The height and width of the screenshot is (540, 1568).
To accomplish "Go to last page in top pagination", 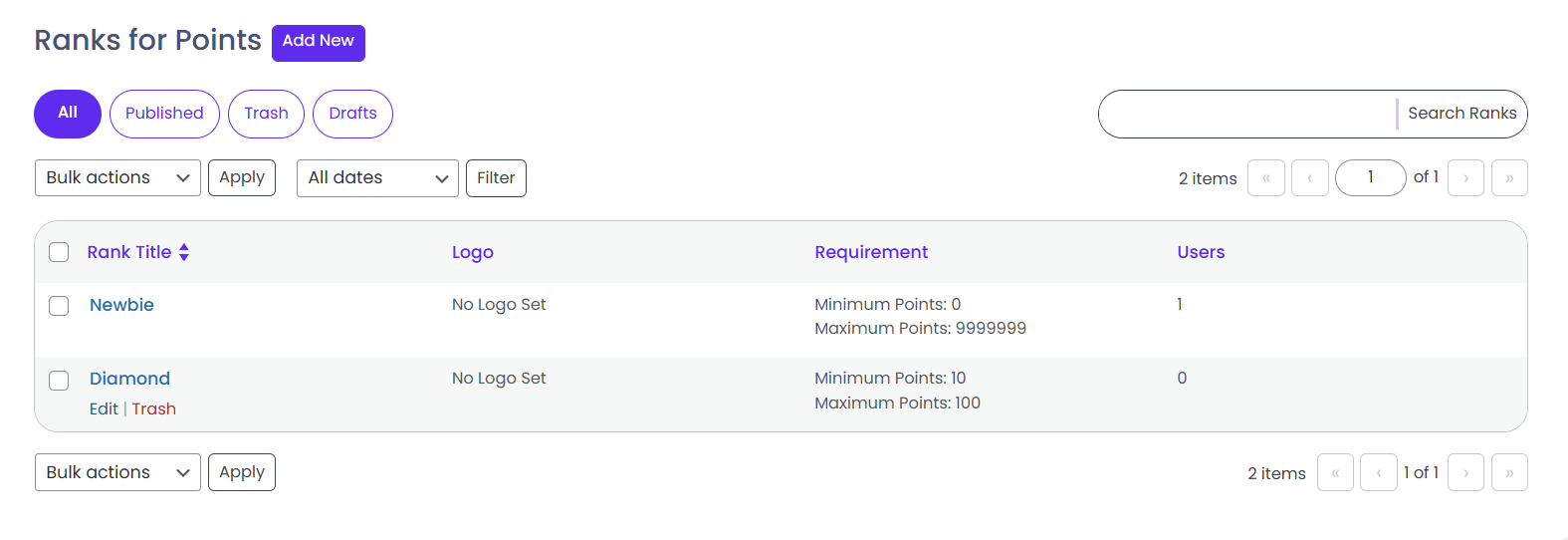I will (1509, 178).
